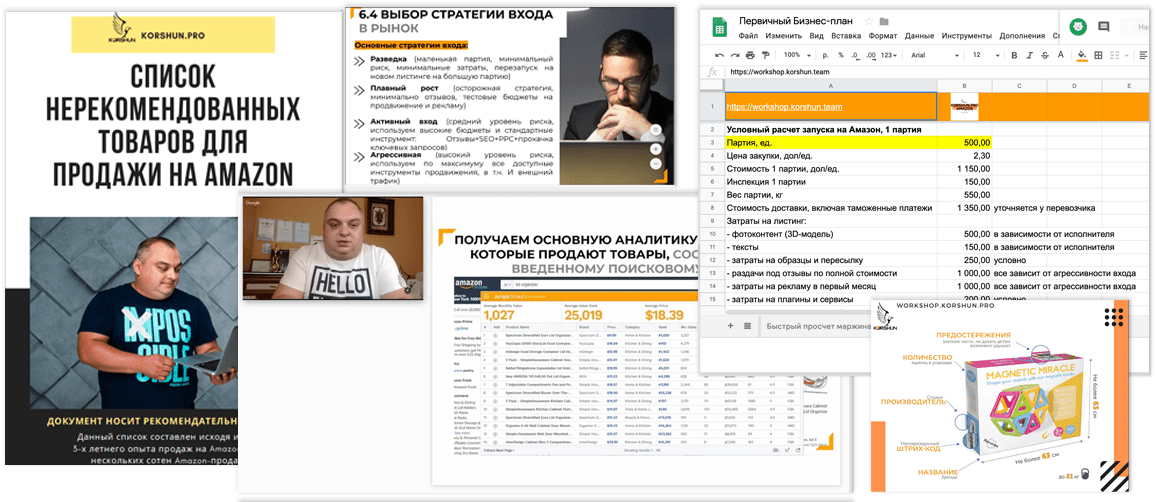Viewport: 1156px width, 502px height.
Task: Undo the last action in Sheets toolbar
Action: pos(720,55)
